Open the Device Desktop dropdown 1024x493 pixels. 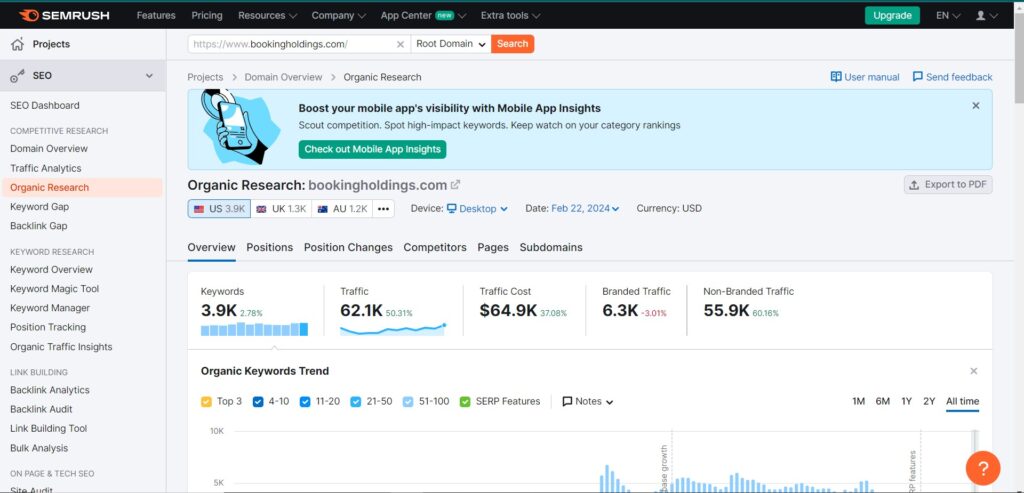(477, 209)
